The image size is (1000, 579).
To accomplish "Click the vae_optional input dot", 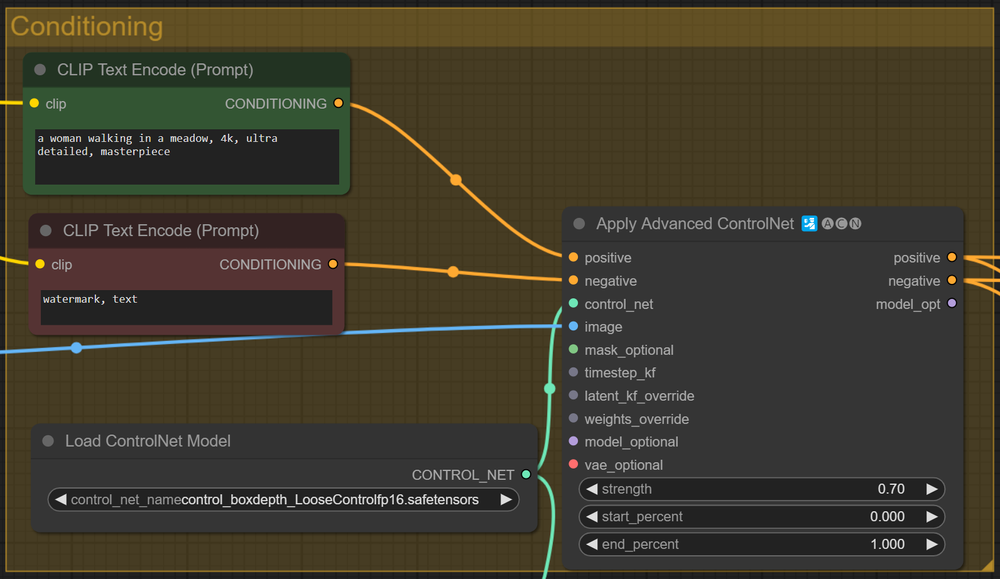I will [x=571, y=464].
